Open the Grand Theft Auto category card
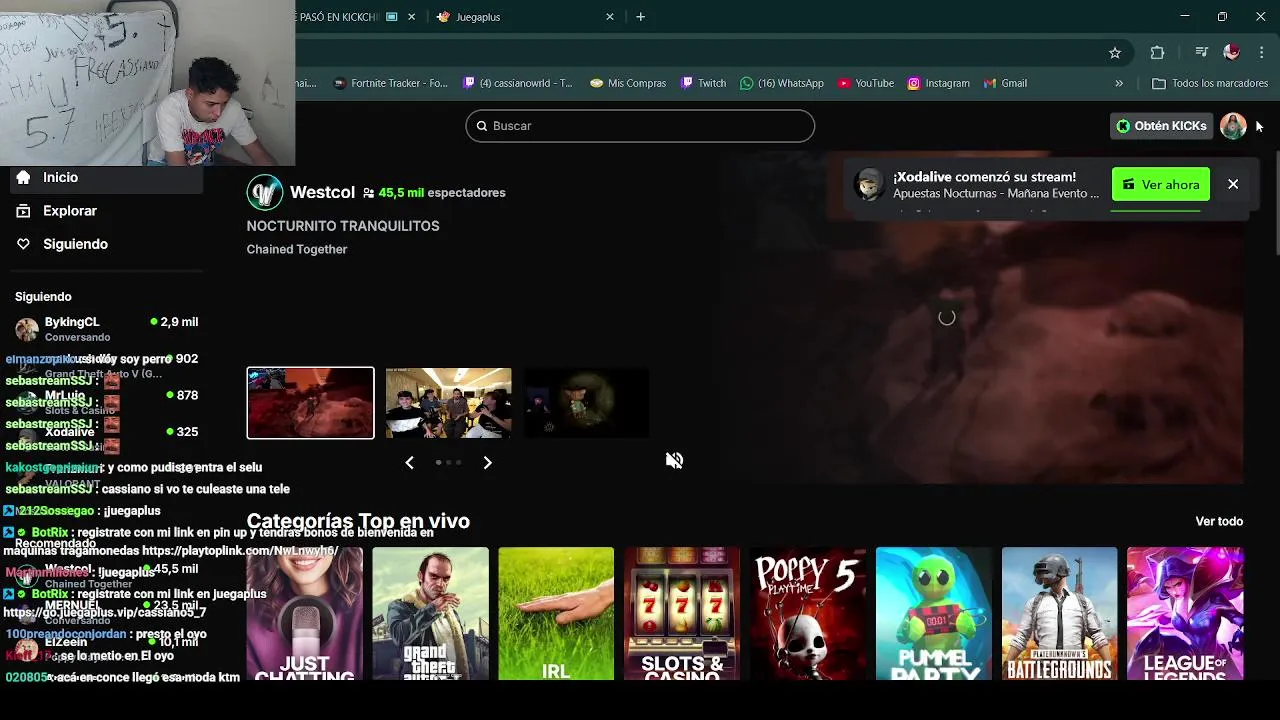 [431, 614]
